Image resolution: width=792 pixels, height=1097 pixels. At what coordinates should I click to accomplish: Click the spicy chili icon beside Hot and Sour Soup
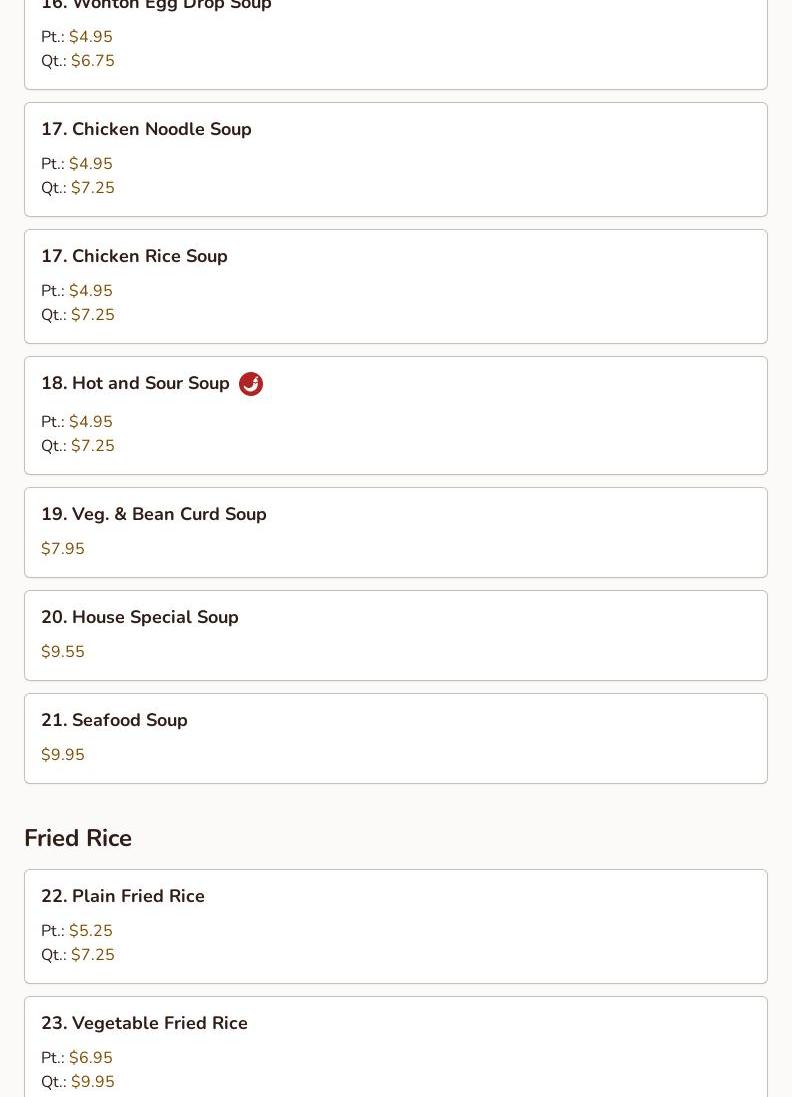point(250,384)
